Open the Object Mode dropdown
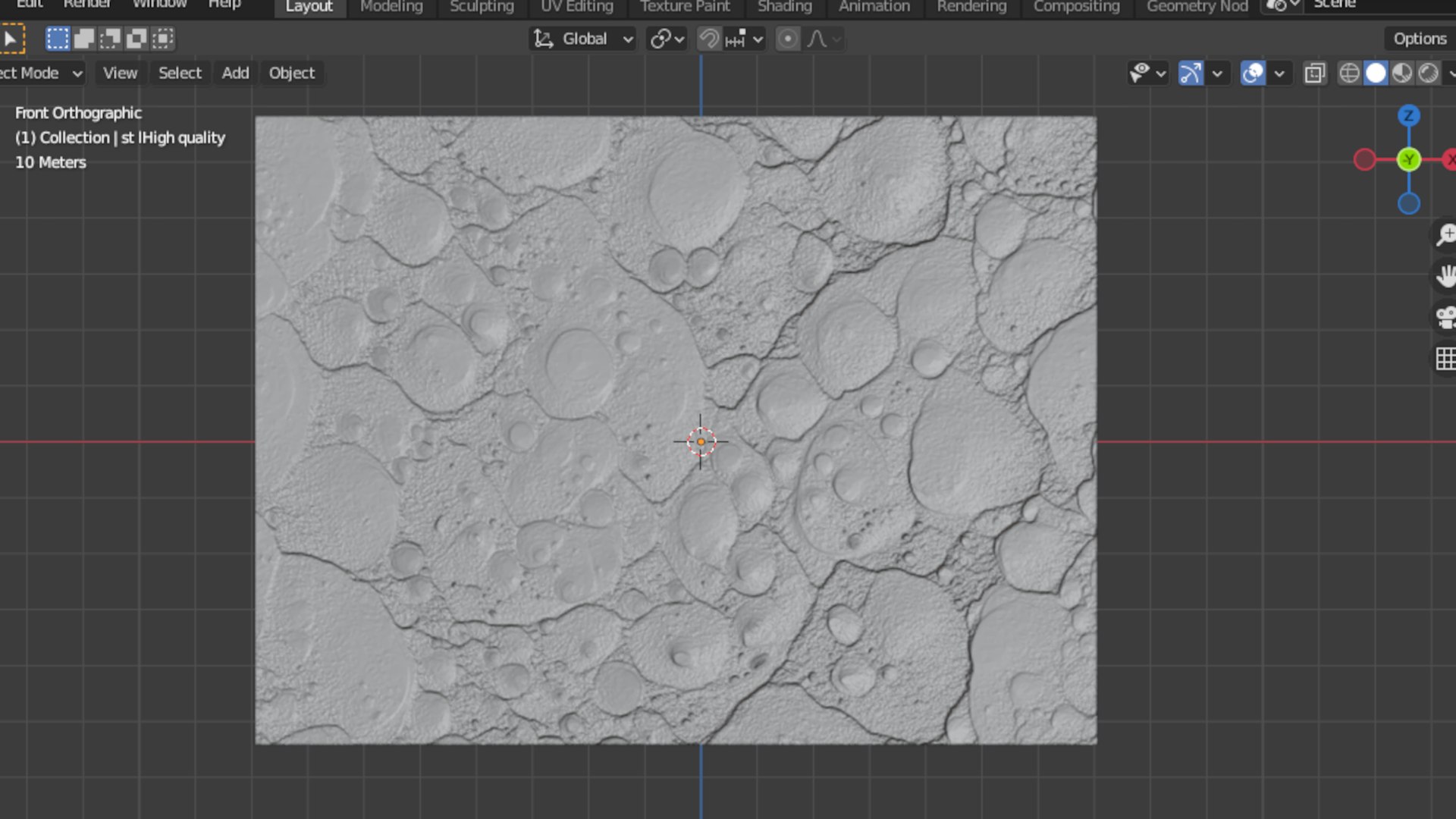Screen dimensions: 1456x819 point(41,74)
